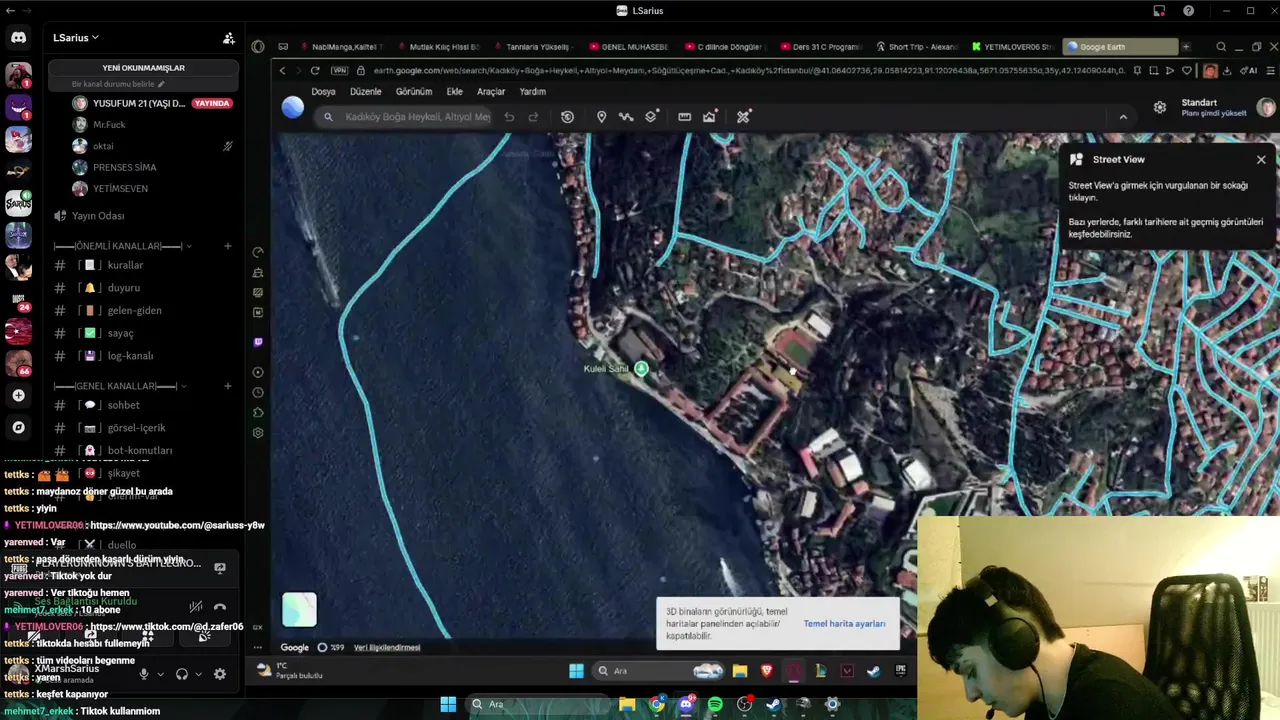Screen dimensions: 1280x720
Task: Click the undo arrow in Earth toolbar
Action: 509,117
